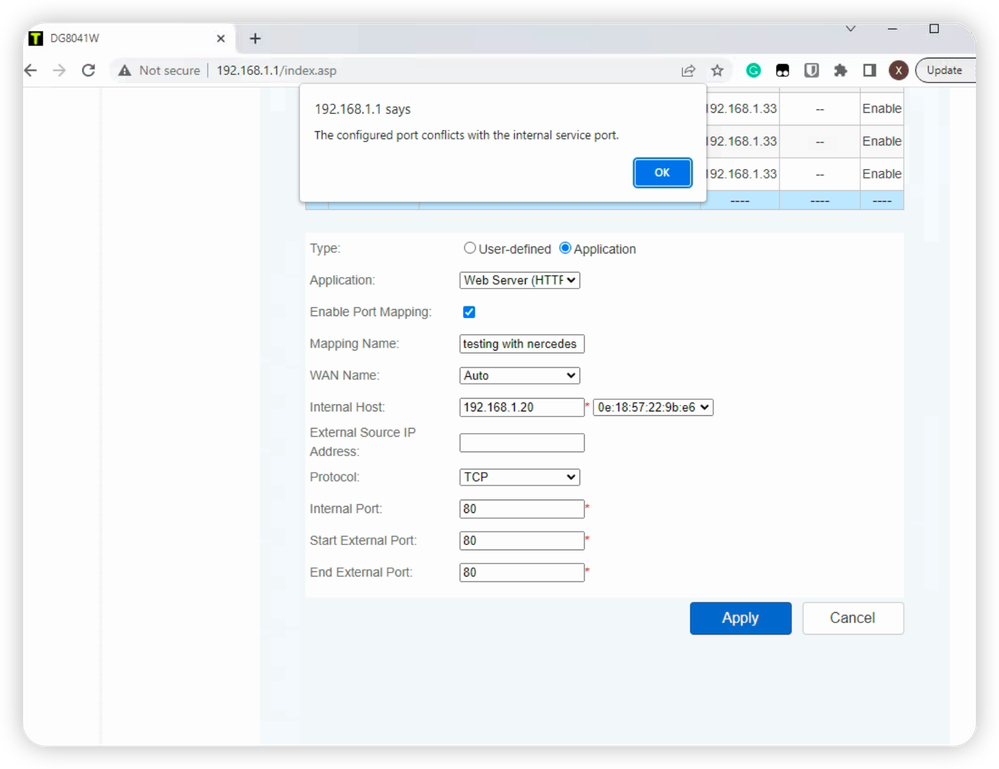Reload the page with the refresh icon

click(88, 71)
